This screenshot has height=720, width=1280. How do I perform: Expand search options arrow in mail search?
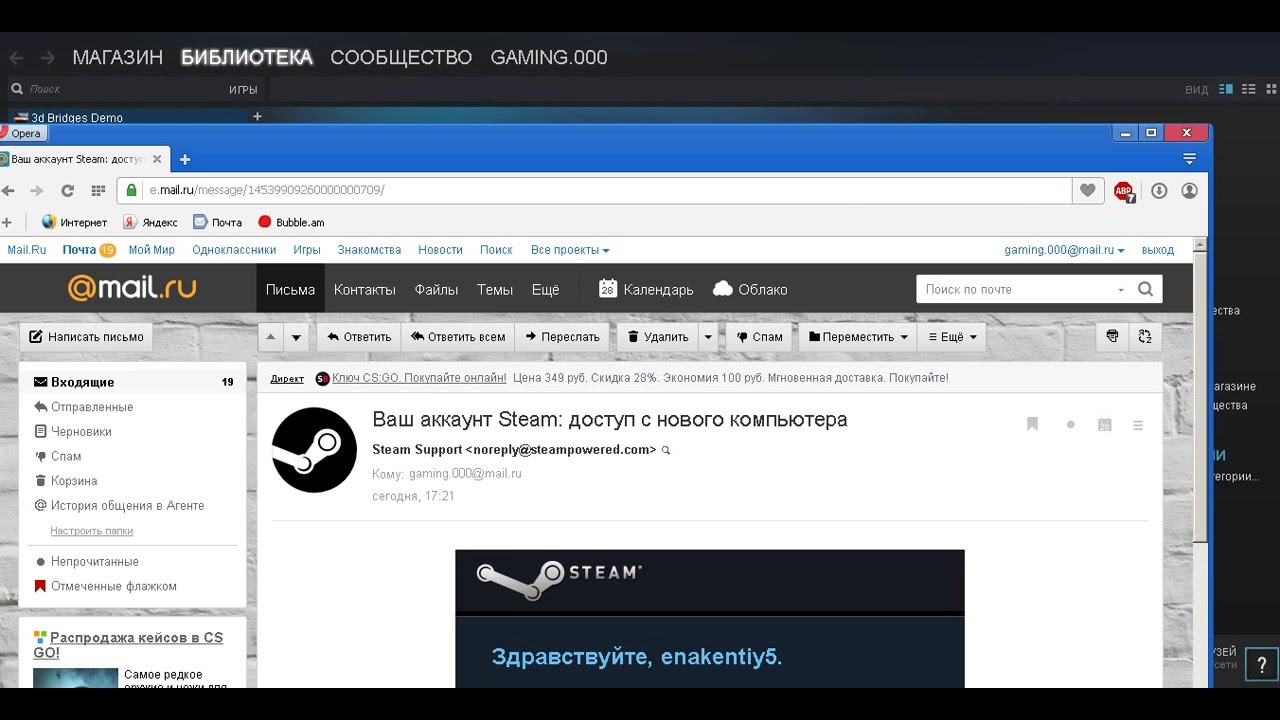pyautogui.click(x=1121, y=290)
